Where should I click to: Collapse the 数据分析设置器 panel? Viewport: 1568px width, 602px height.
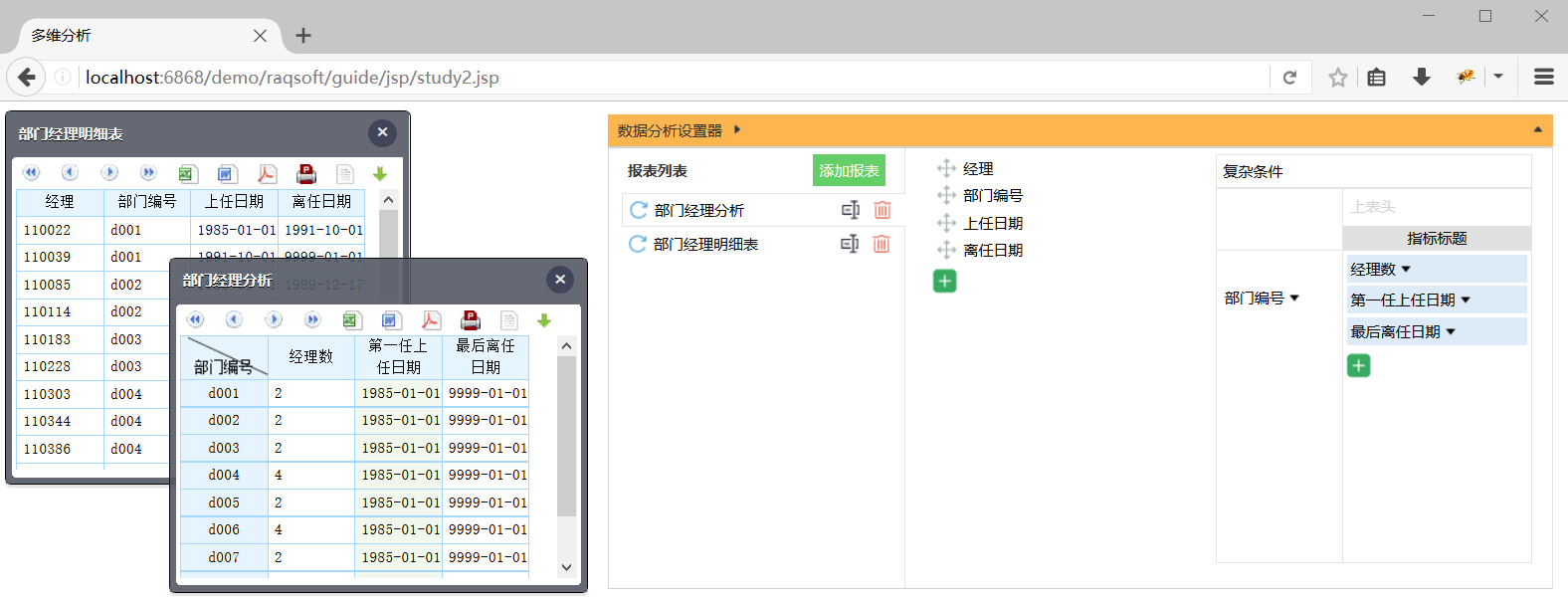(x=1537, y=130)
